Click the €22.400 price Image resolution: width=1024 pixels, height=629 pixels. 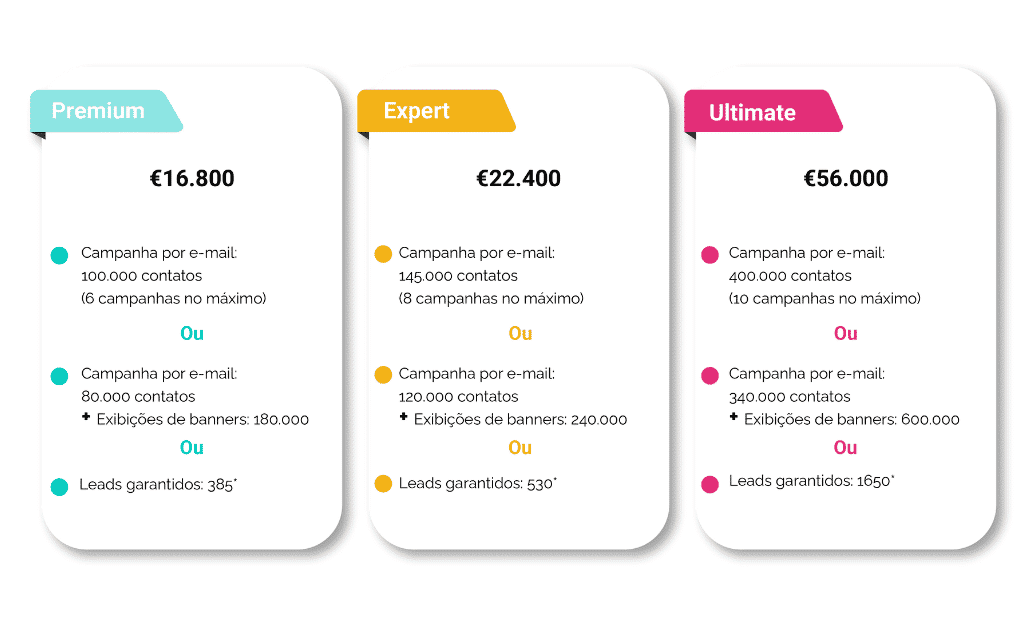[x=518, y=179]
